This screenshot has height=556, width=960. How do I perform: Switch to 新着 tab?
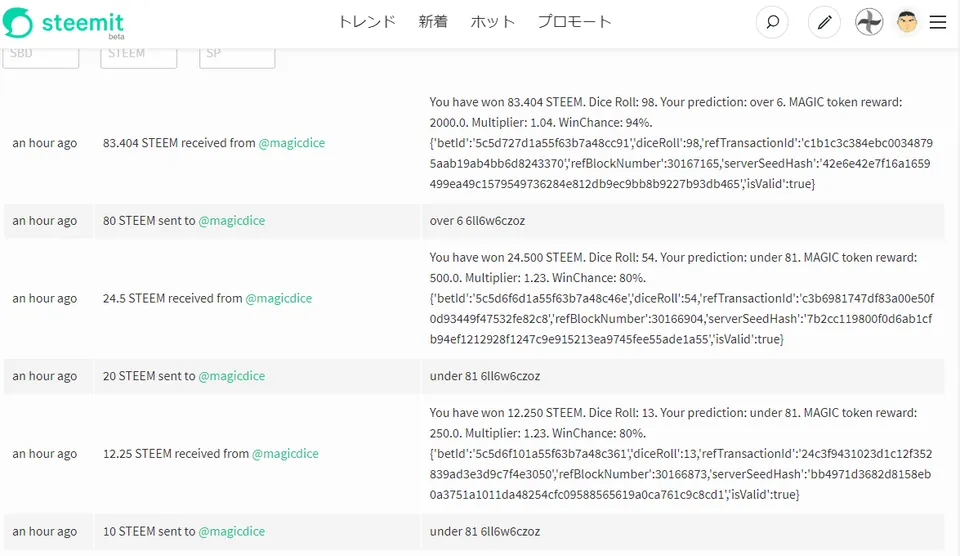pyautogui.click(x=433, y=22)
